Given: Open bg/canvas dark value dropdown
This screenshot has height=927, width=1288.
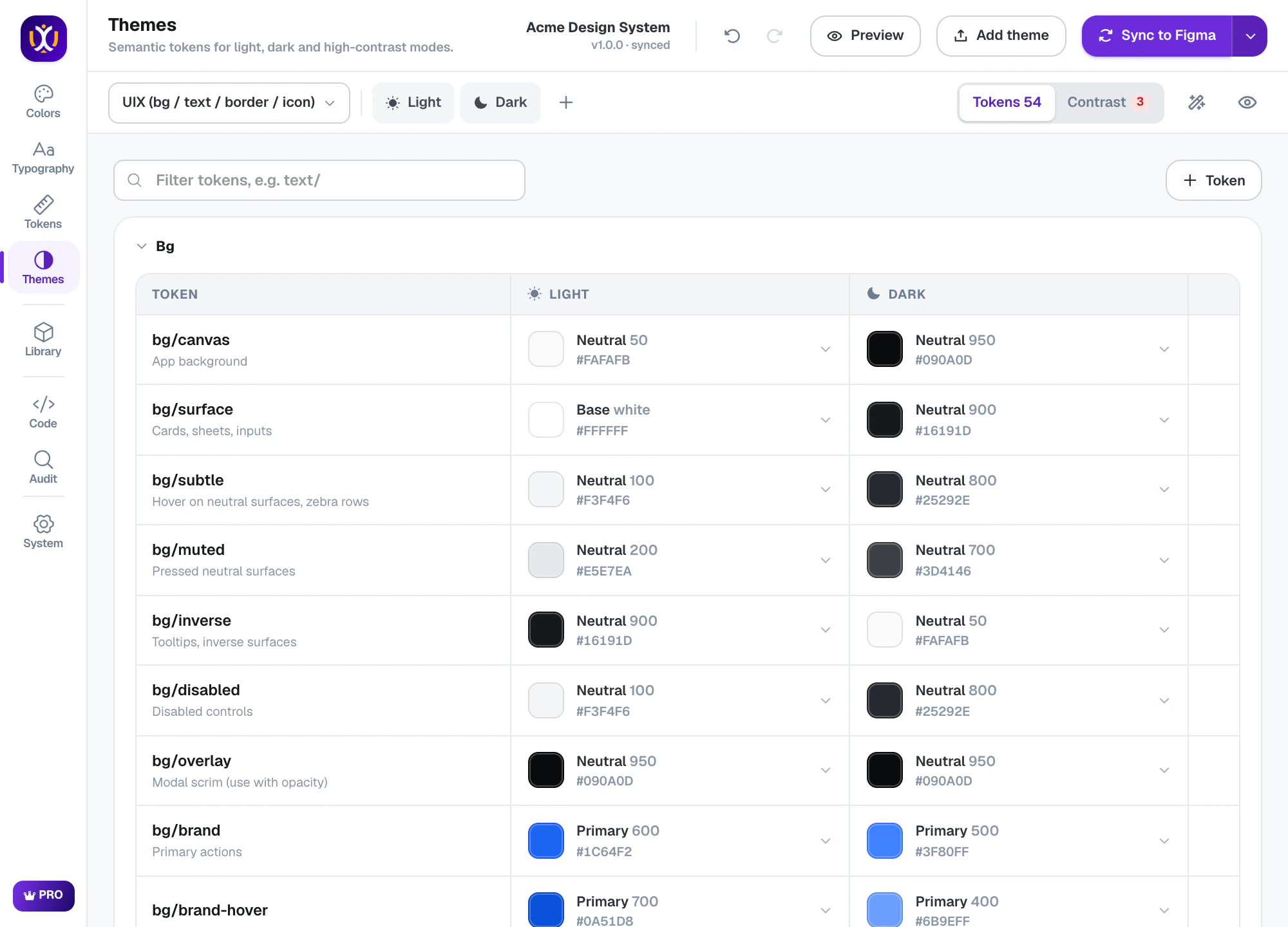Looking at the screenshot, I should point(1164,350).
